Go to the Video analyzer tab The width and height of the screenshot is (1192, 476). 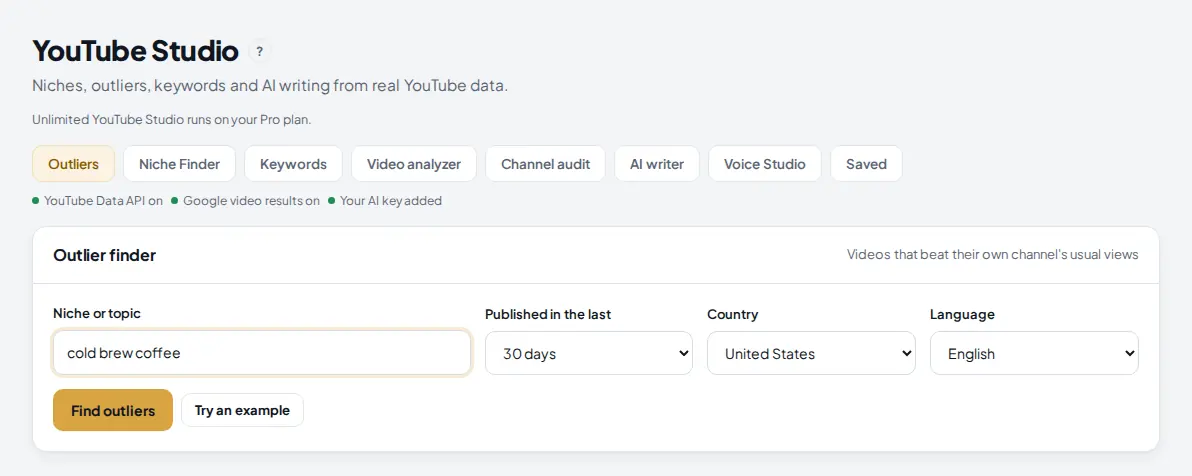414,163
